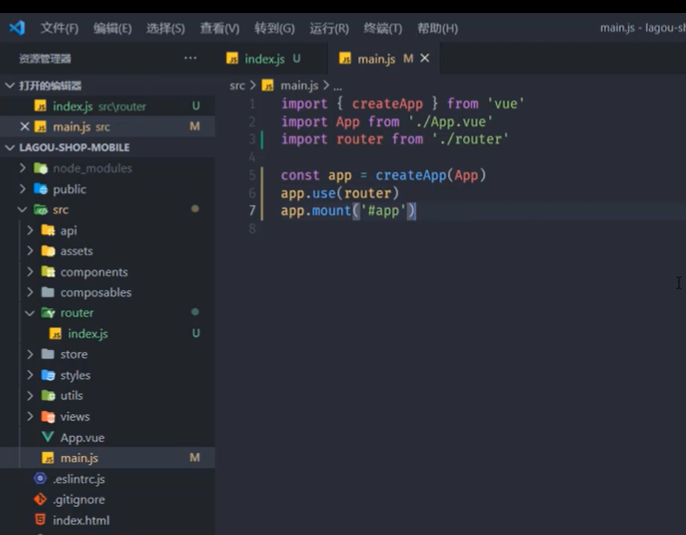Click the composables folder icon
686x535 pixels.
click(x=48, y=292)
